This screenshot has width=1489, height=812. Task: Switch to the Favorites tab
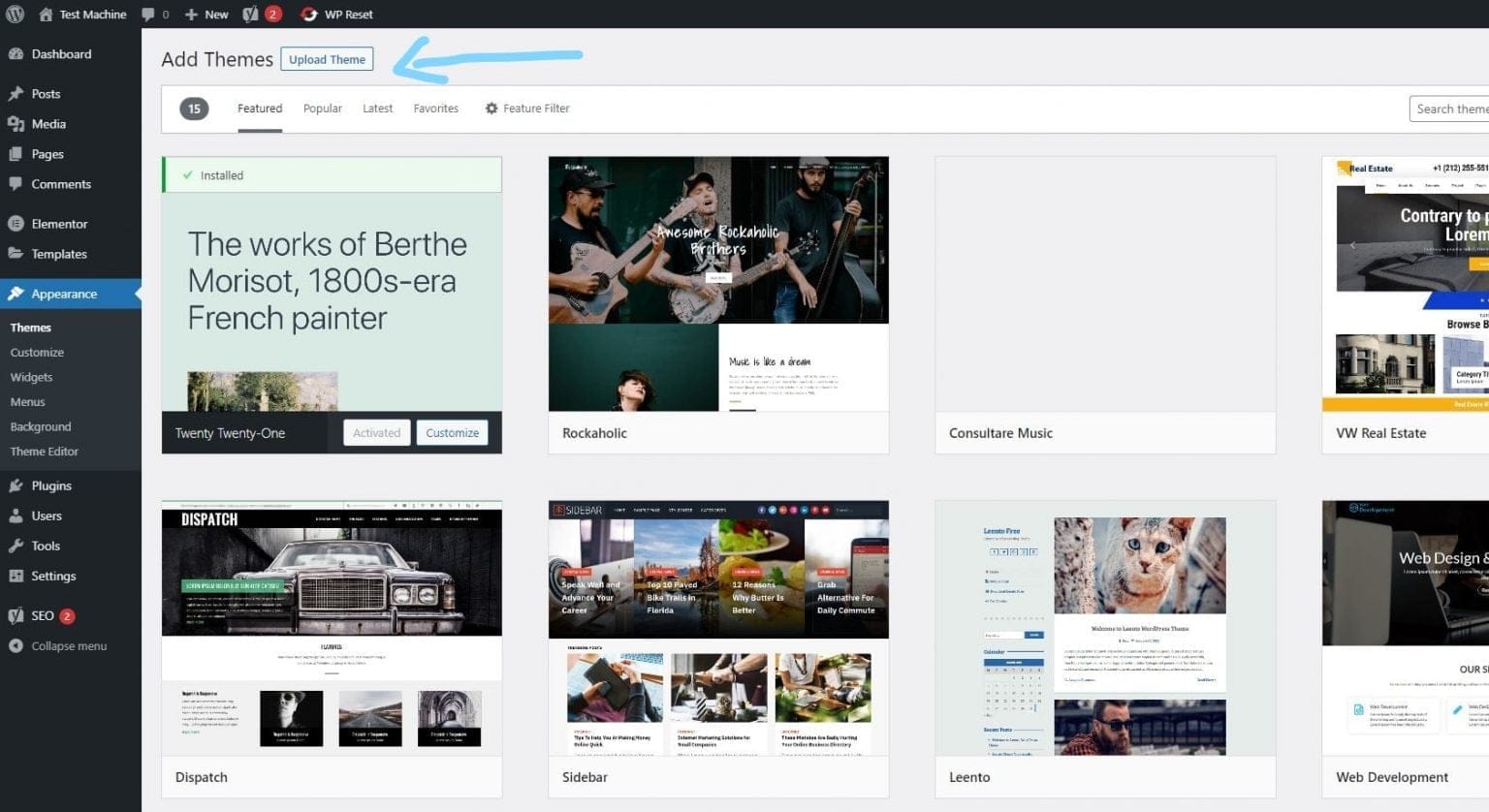point(436,109)
